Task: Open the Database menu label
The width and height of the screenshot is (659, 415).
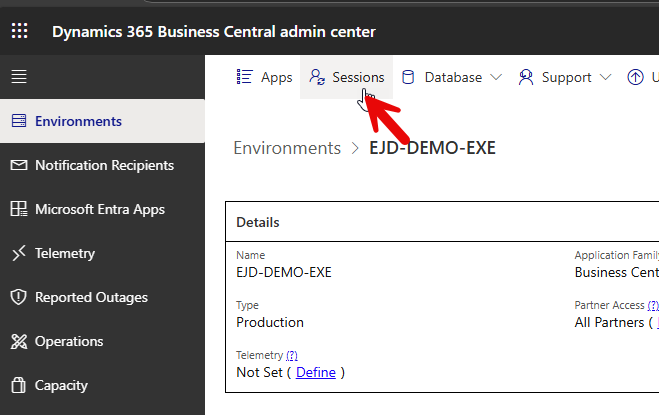Action: (453, 77)
